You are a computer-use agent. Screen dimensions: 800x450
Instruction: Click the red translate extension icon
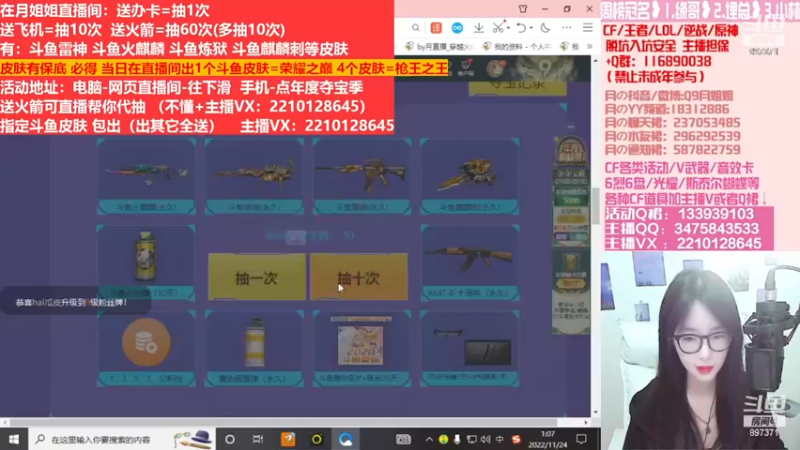click(x=436, y=28)
